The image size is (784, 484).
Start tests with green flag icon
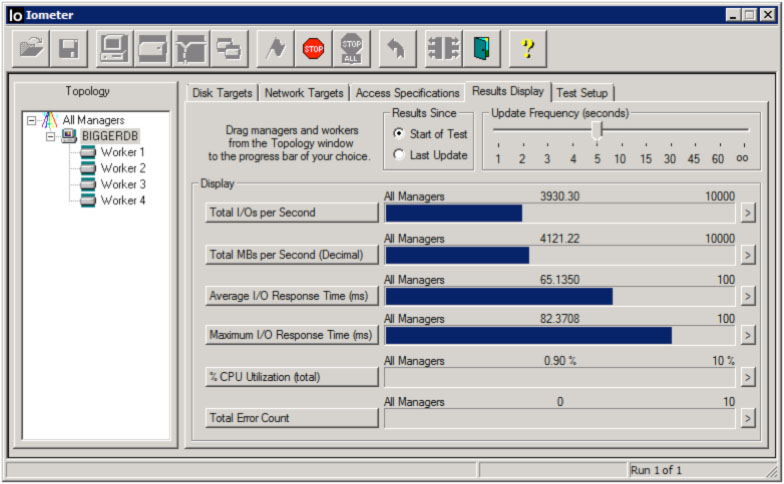tap(275, 48)
